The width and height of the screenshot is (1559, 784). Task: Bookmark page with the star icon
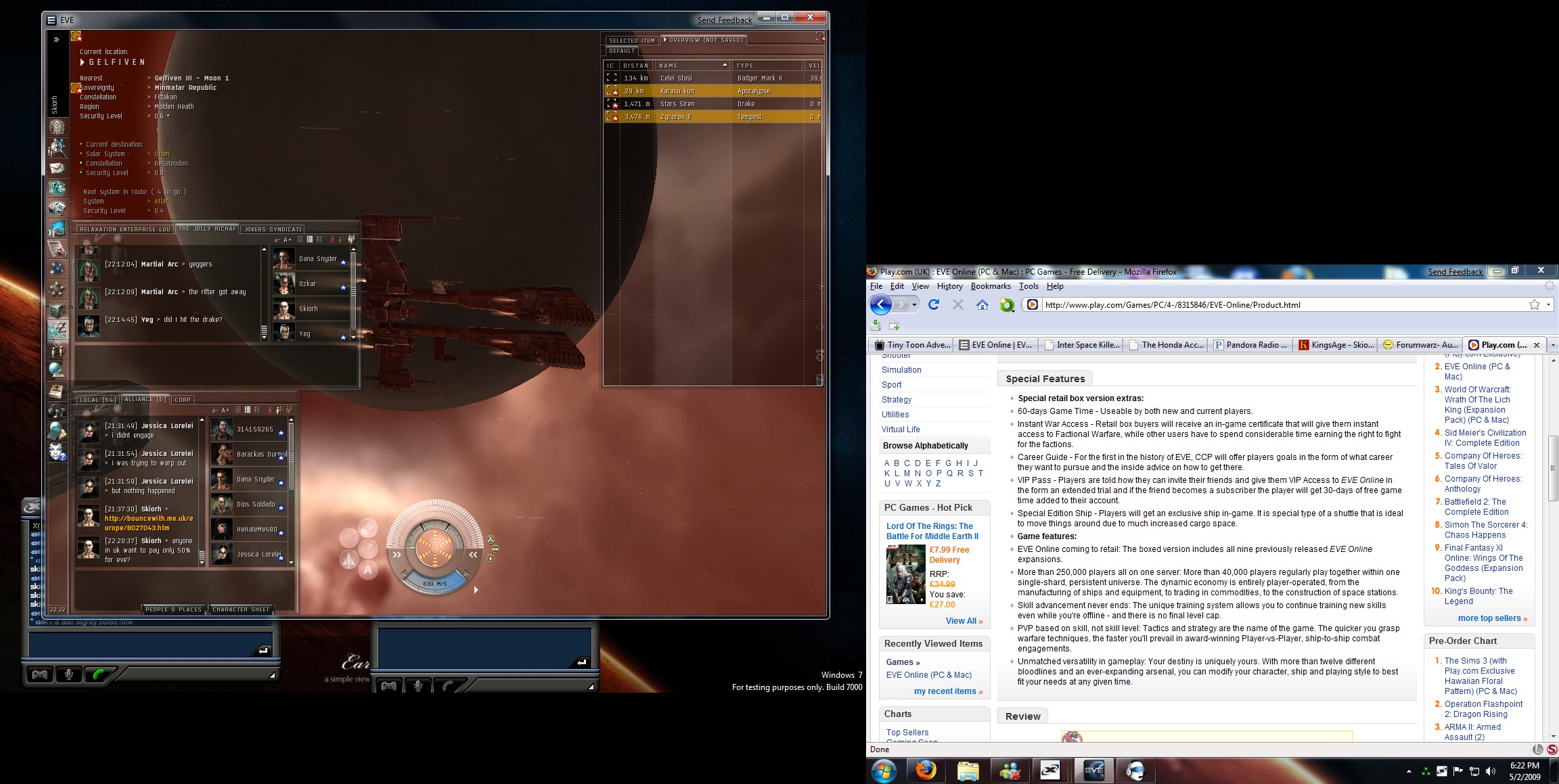(x=1535, y=305)
